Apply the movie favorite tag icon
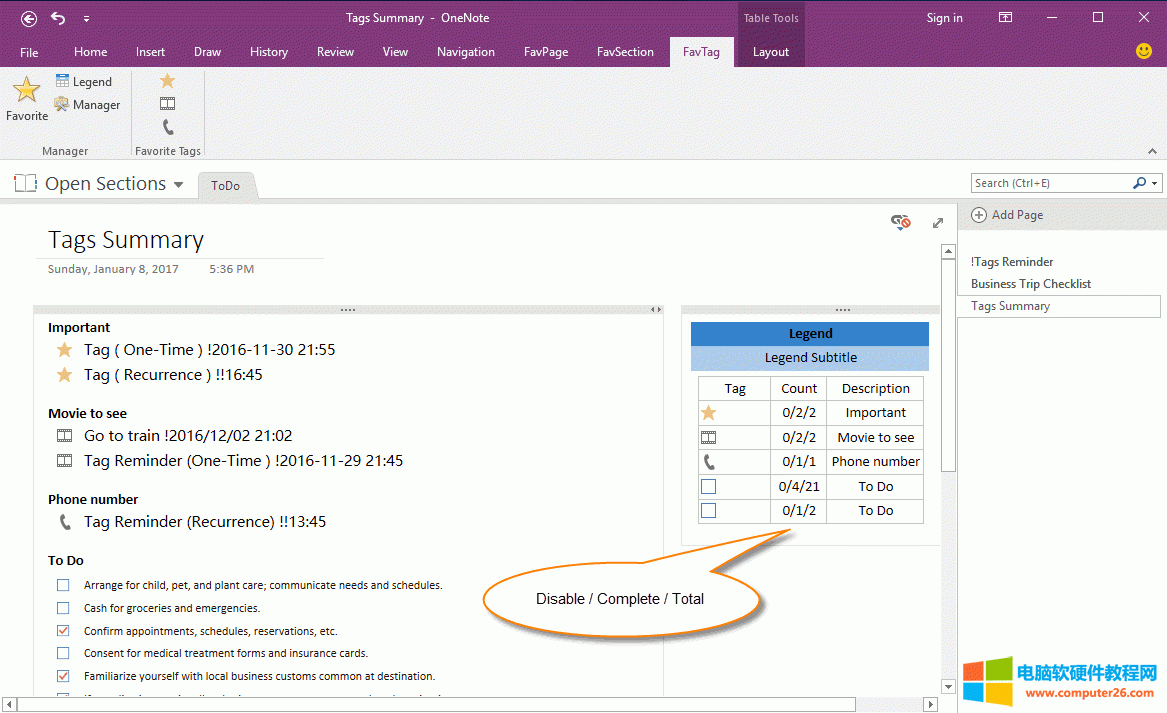 tap(168, 104)
